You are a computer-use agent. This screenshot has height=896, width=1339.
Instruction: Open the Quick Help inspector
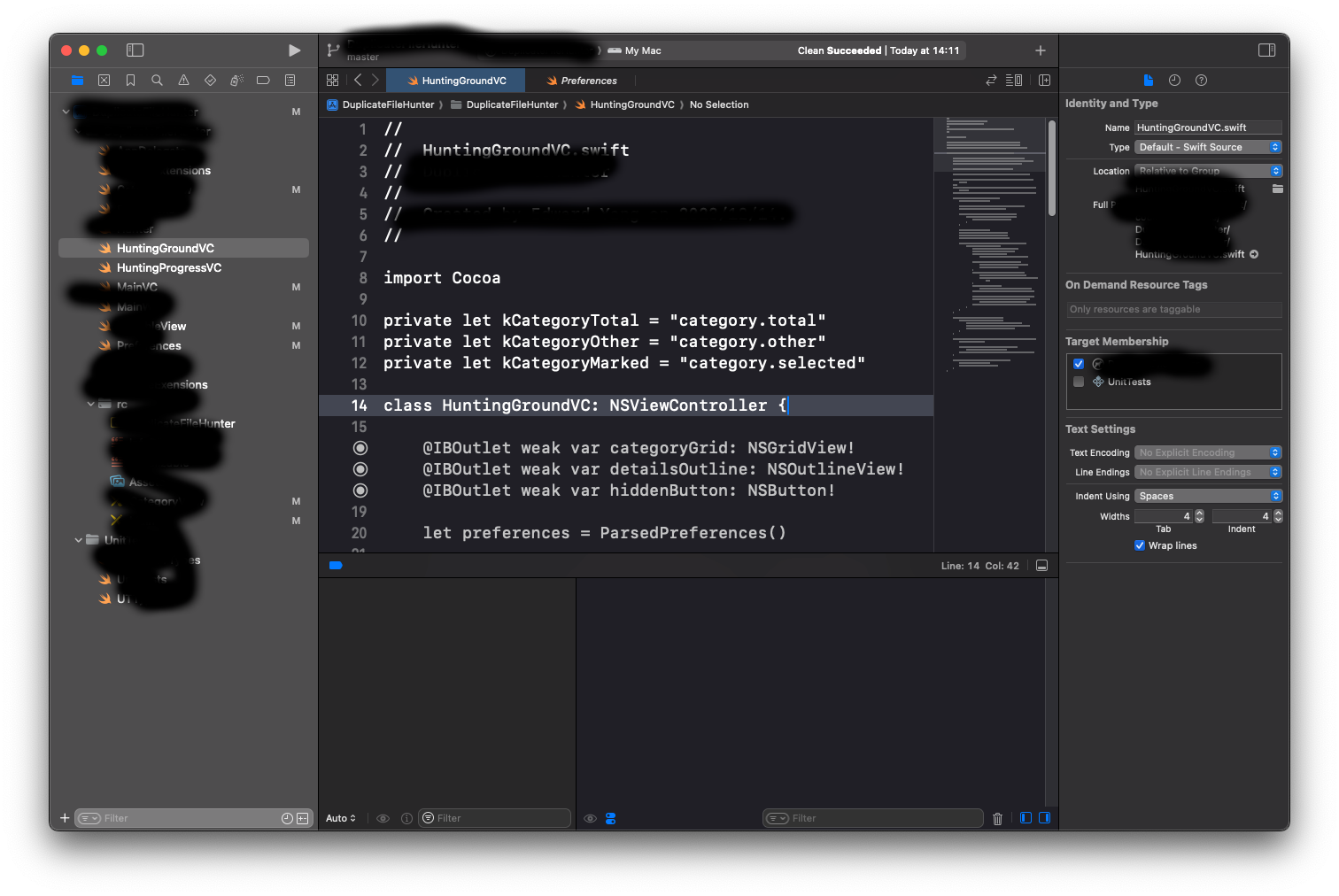click(1201, 81)
